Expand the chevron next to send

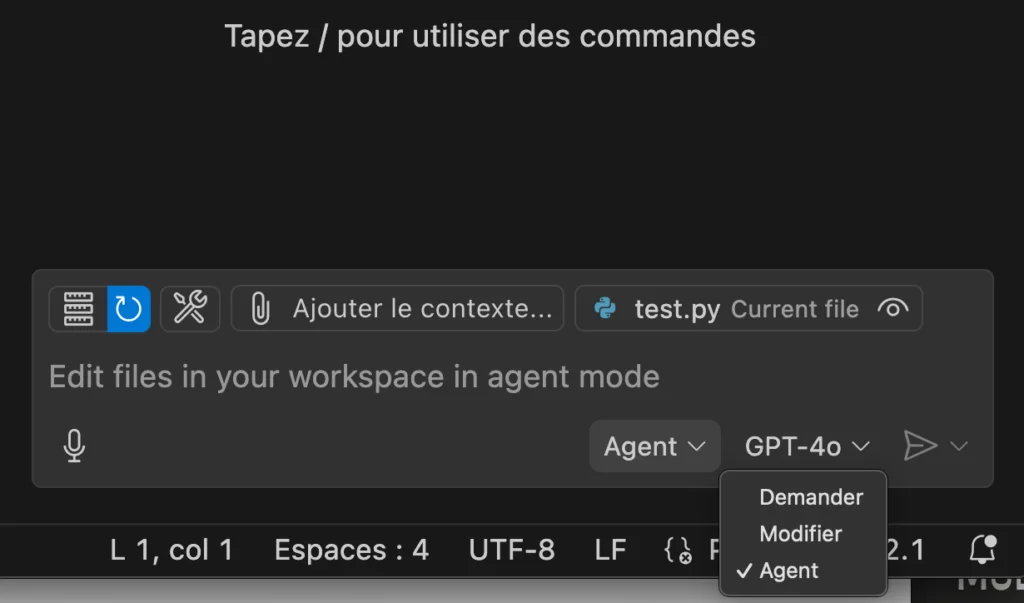(959, 446)
